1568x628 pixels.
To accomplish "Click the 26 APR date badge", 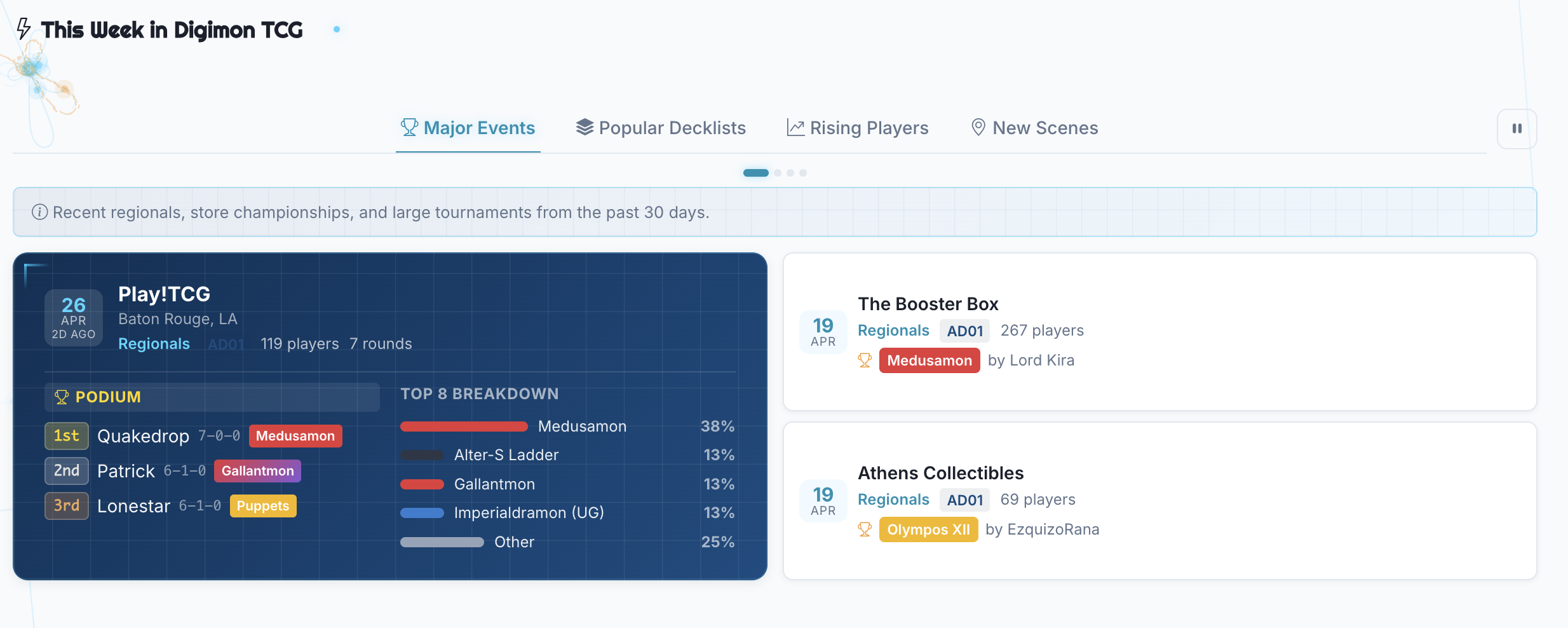I will coord(74,318).
